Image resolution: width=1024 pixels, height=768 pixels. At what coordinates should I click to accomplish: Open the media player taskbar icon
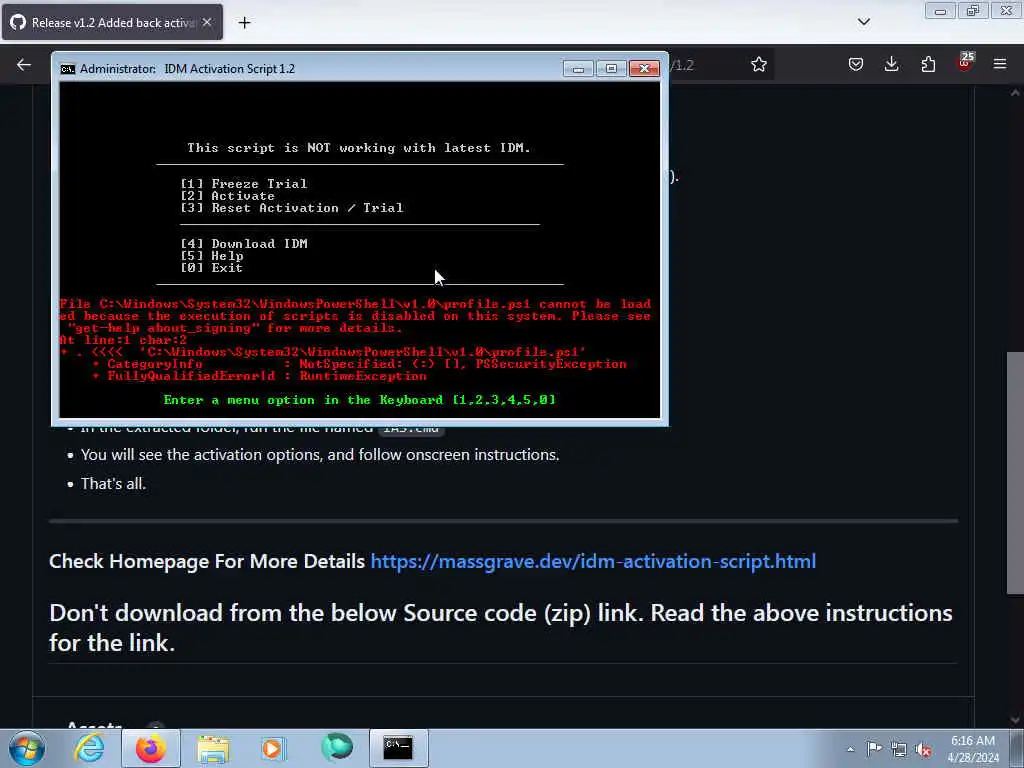pos(274,748)
